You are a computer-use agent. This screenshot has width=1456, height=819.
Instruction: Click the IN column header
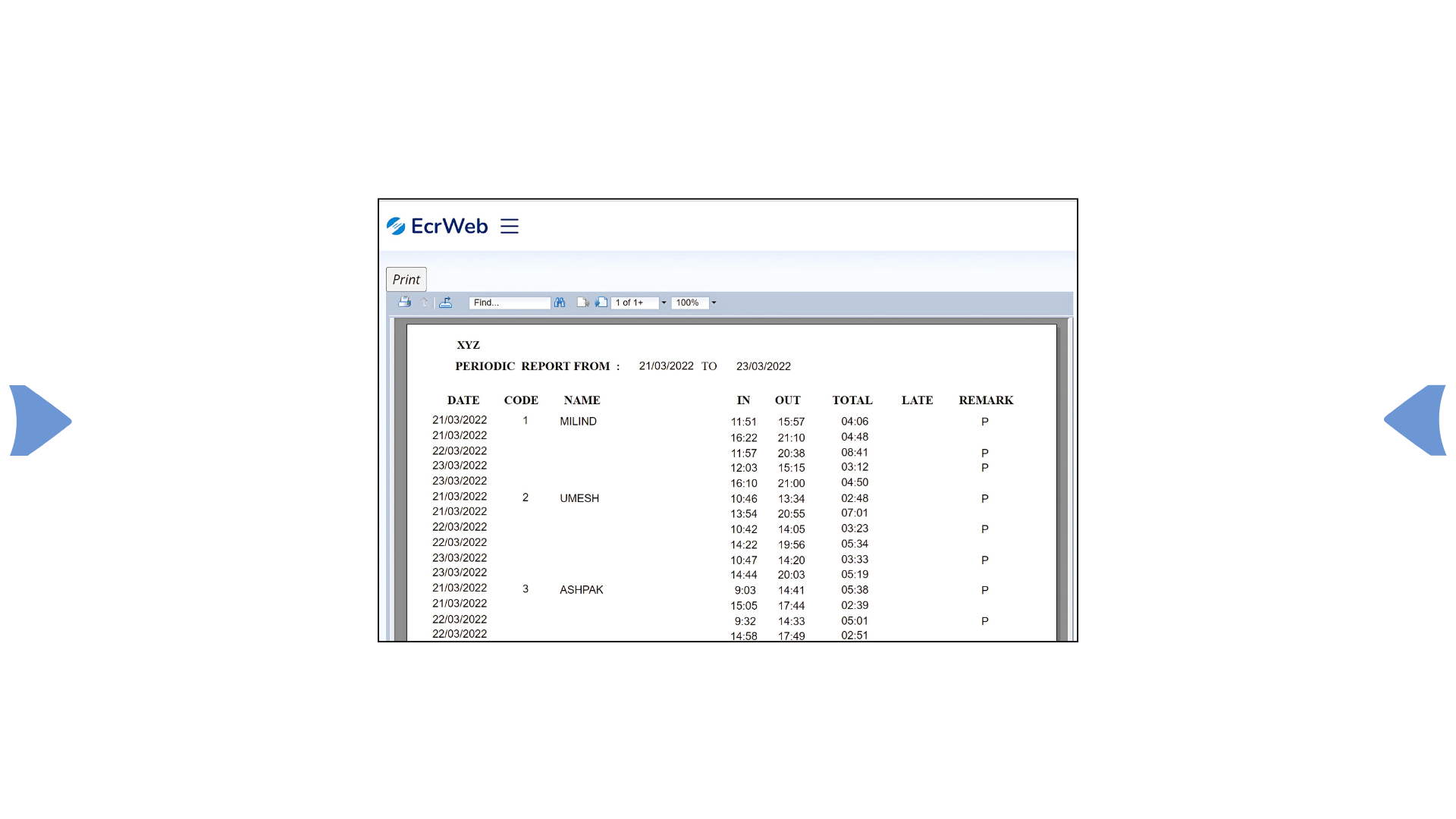pyautogui.click(x=743, y=400)
